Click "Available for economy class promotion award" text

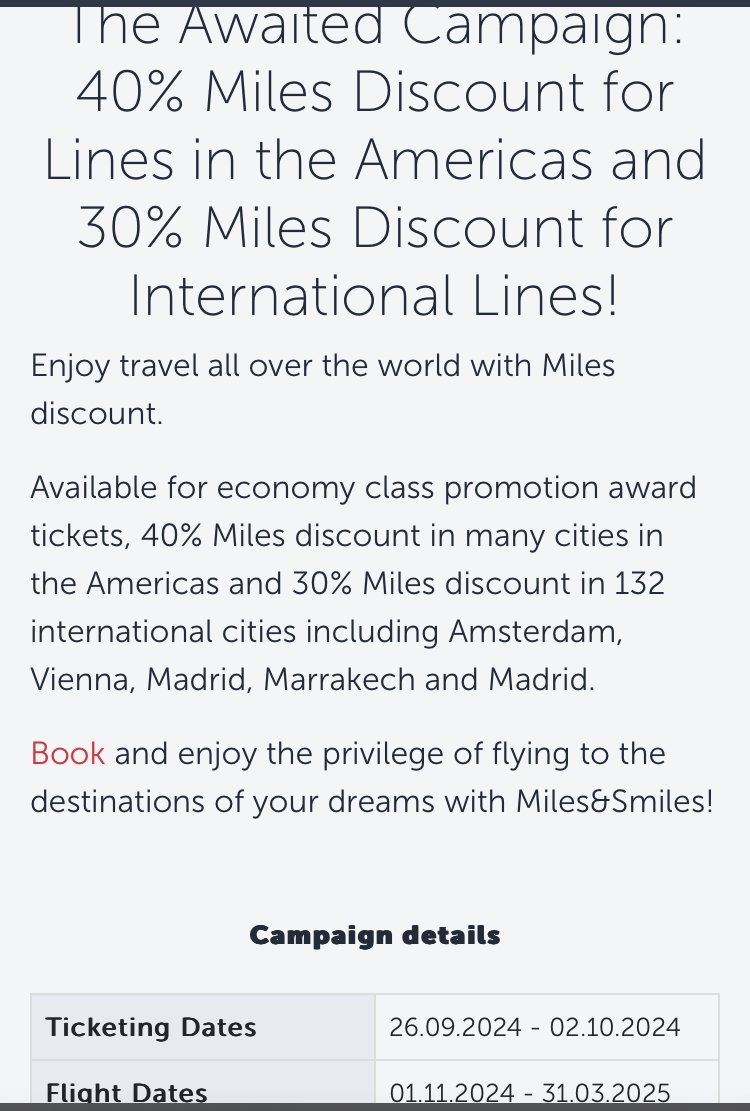pyautogui.click(x=364, y=488)
